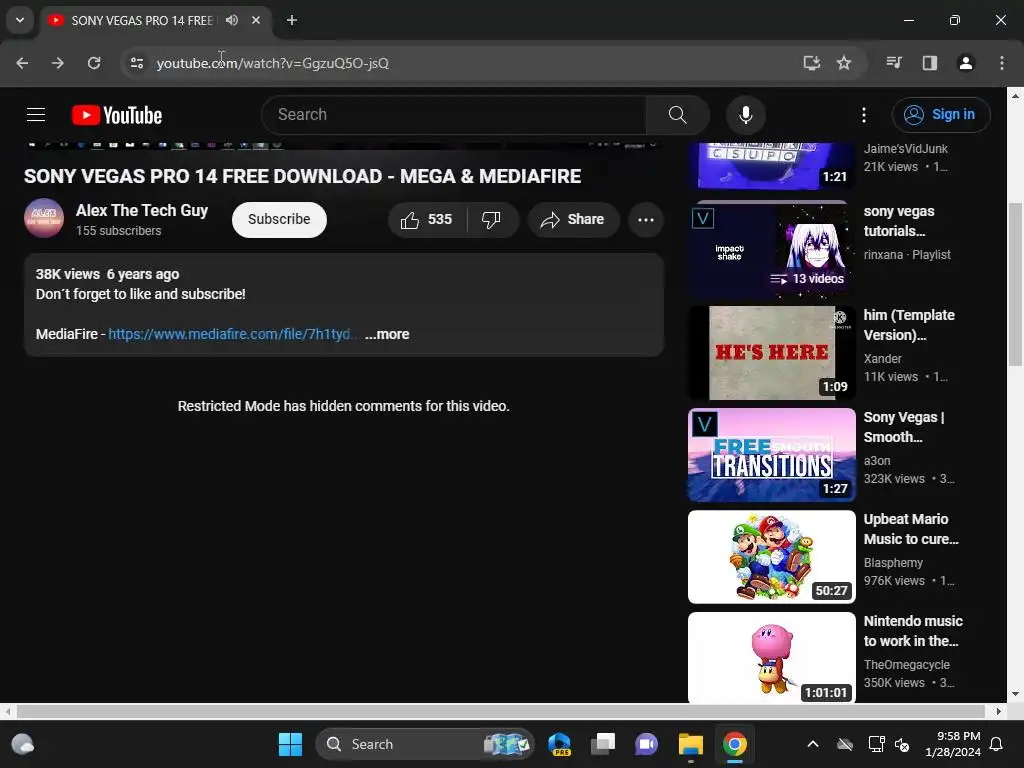Open tab search dropdown arrow
The image size is (1024, 768).
click(x=20, y=20)
